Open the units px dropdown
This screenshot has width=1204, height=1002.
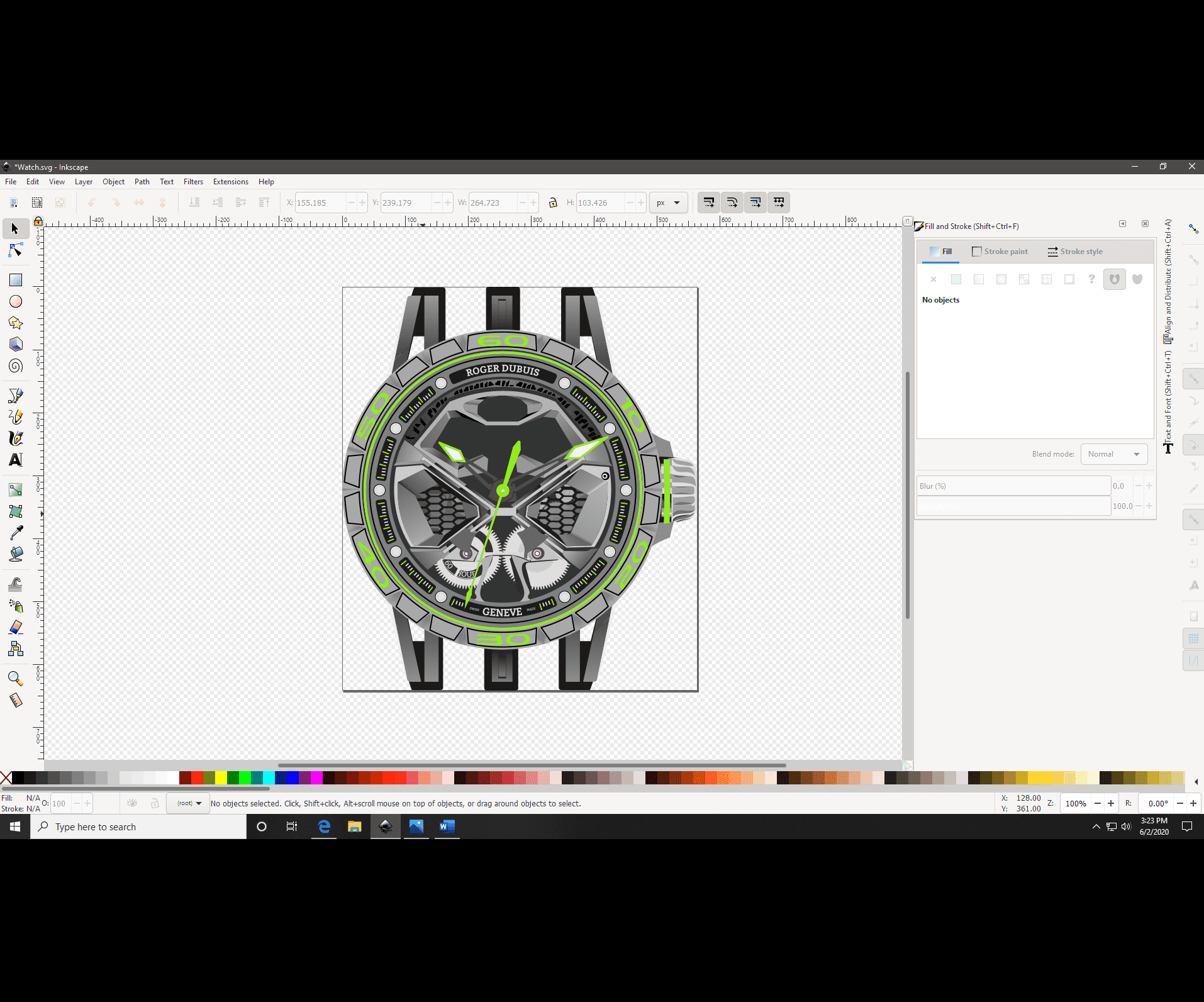[668, 203]
